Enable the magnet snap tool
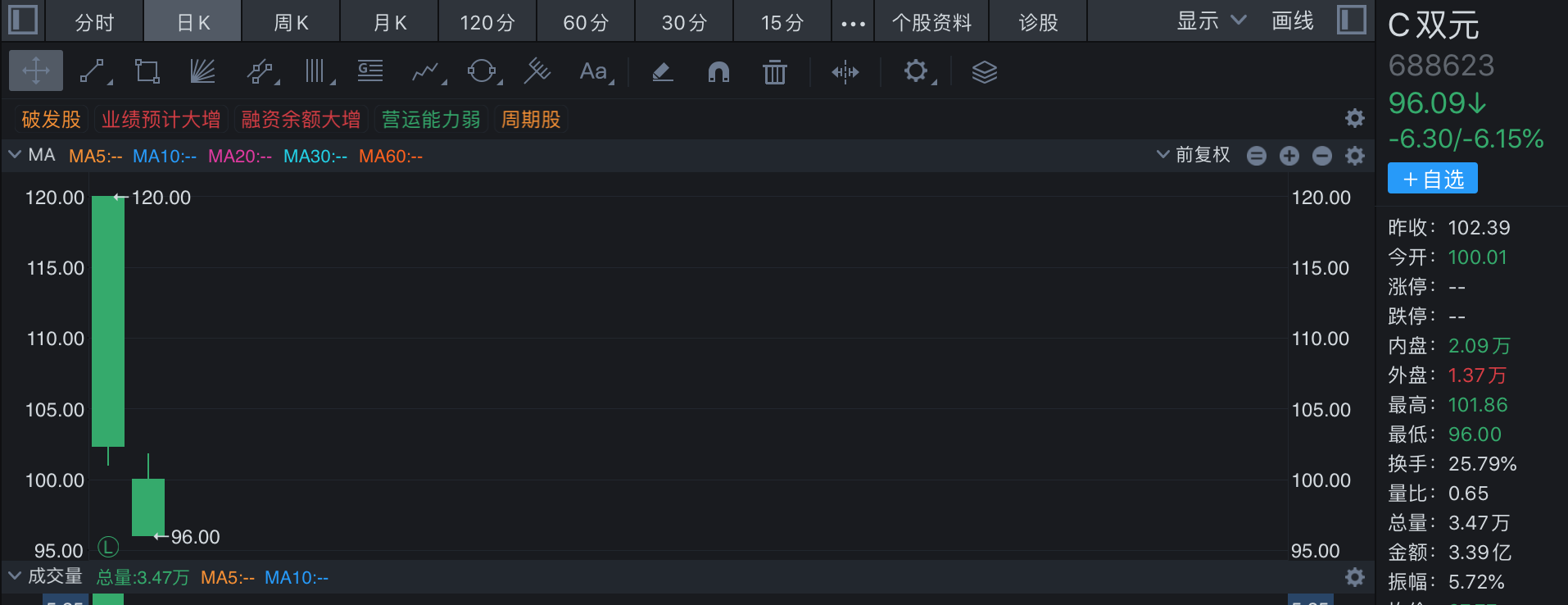Viewport: 1568px width, 605px height. [718, 72]
